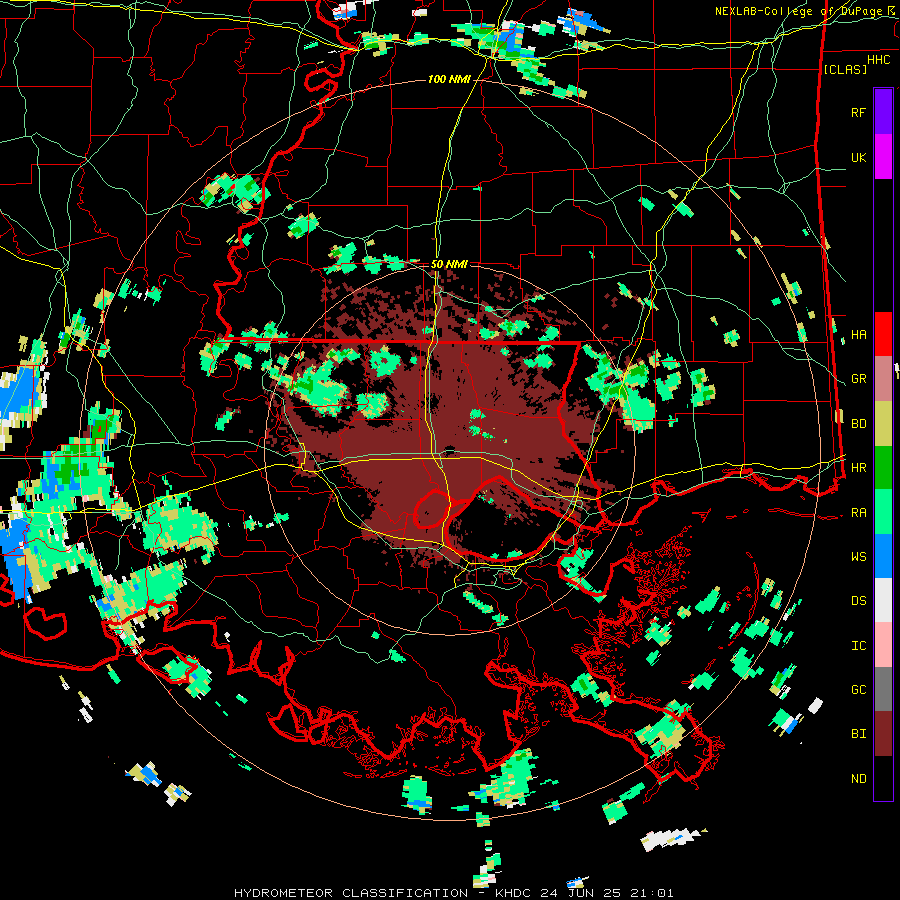Screen dimensions: 900x900
Task: Click the WS legend label
Action: pos(858,557)
